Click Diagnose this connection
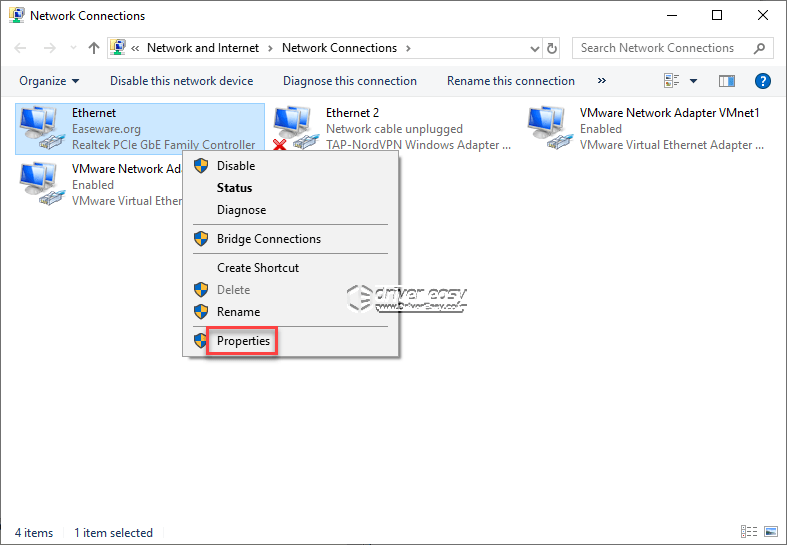Viewport: 787px width, 545px height. (x=350, y=81)
